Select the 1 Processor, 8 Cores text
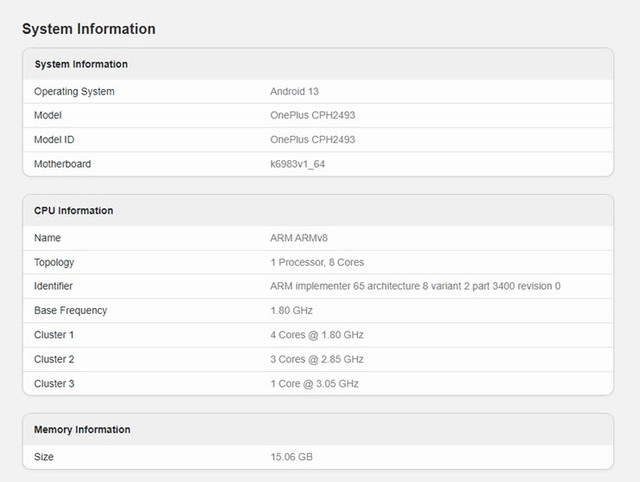 pos(317,262)
